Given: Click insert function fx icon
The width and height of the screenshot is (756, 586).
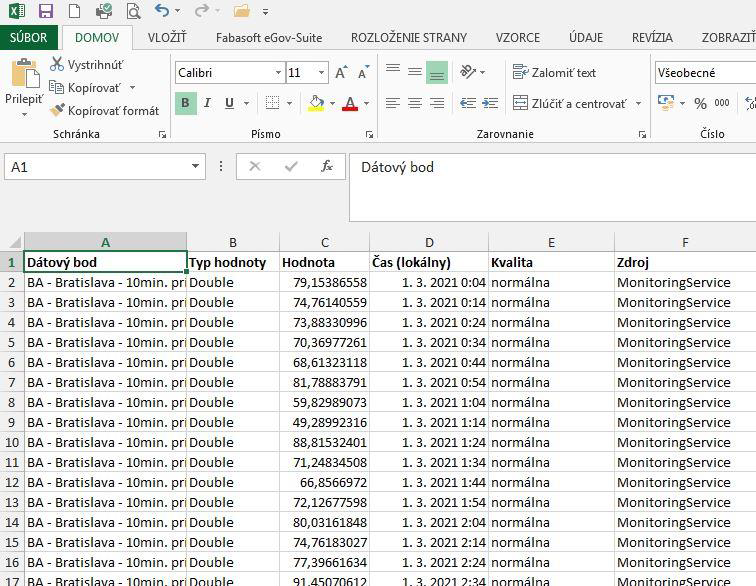Looking at the screenshot, I should (327, 166).
